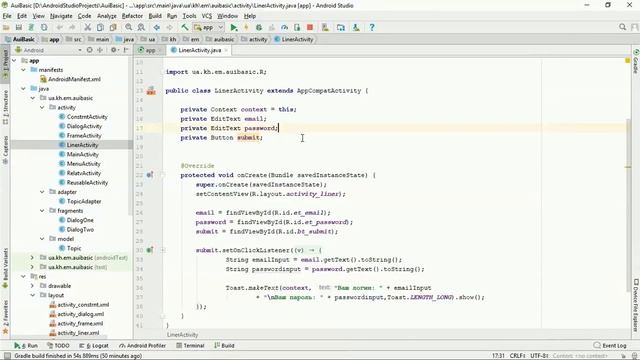Screen dimensions: 640x360
Task: Click the Save All toolbar icon
Action: pos(19,27)
